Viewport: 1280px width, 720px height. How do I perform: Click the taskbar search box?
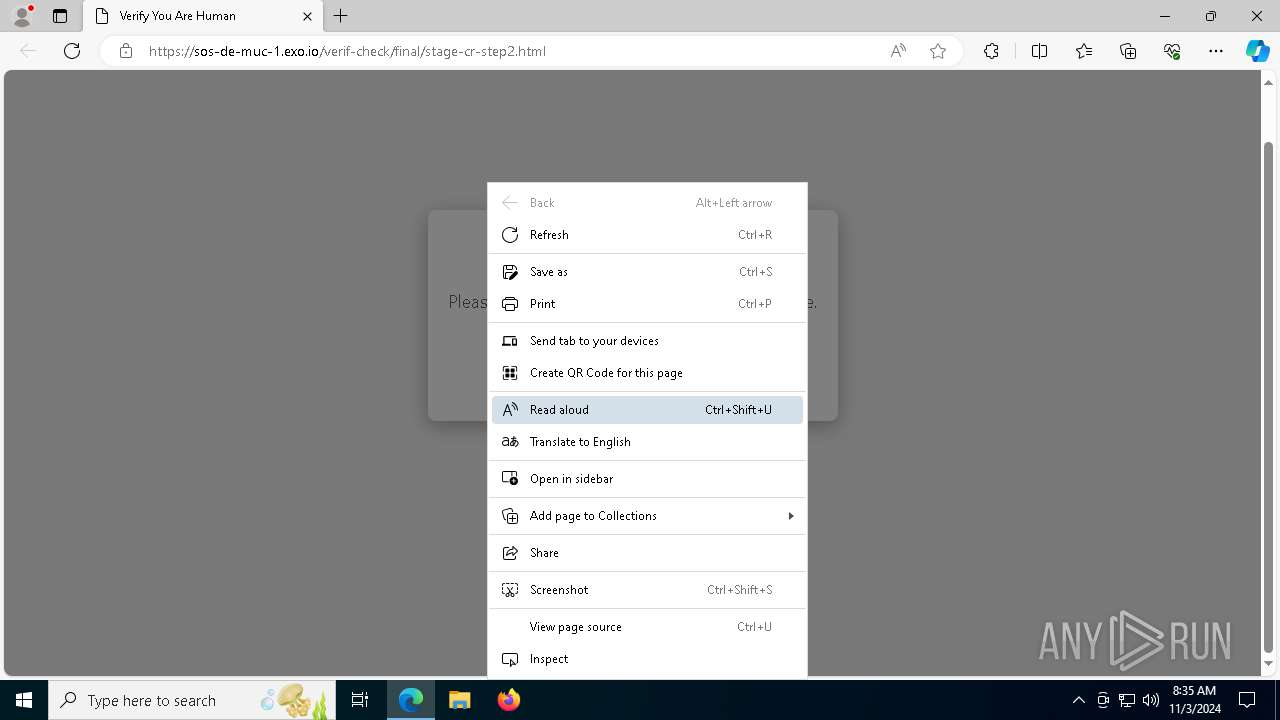[192, 700]
